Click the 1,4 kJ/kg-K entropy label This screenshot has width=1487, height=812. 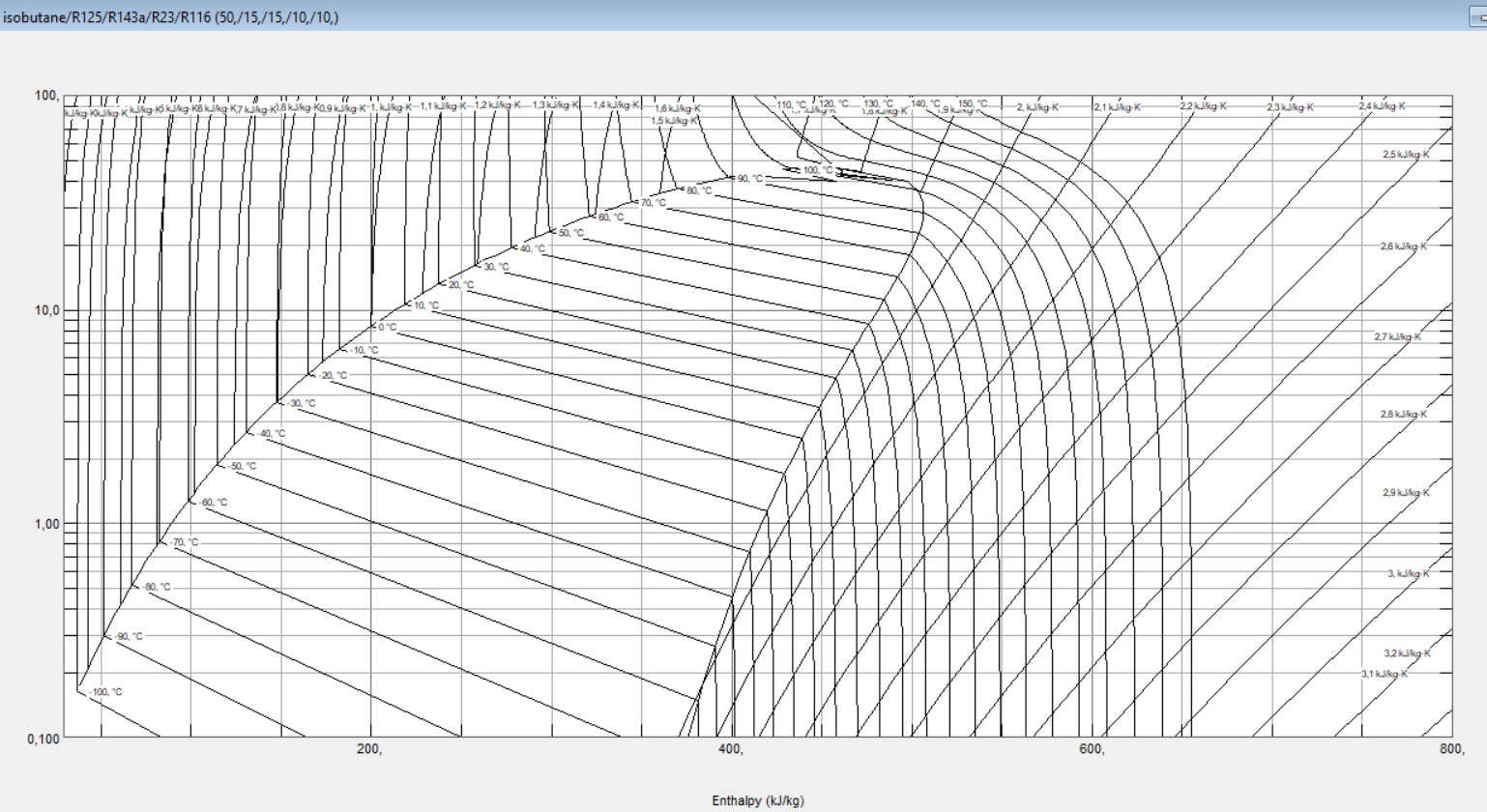(x=617, y=104)
